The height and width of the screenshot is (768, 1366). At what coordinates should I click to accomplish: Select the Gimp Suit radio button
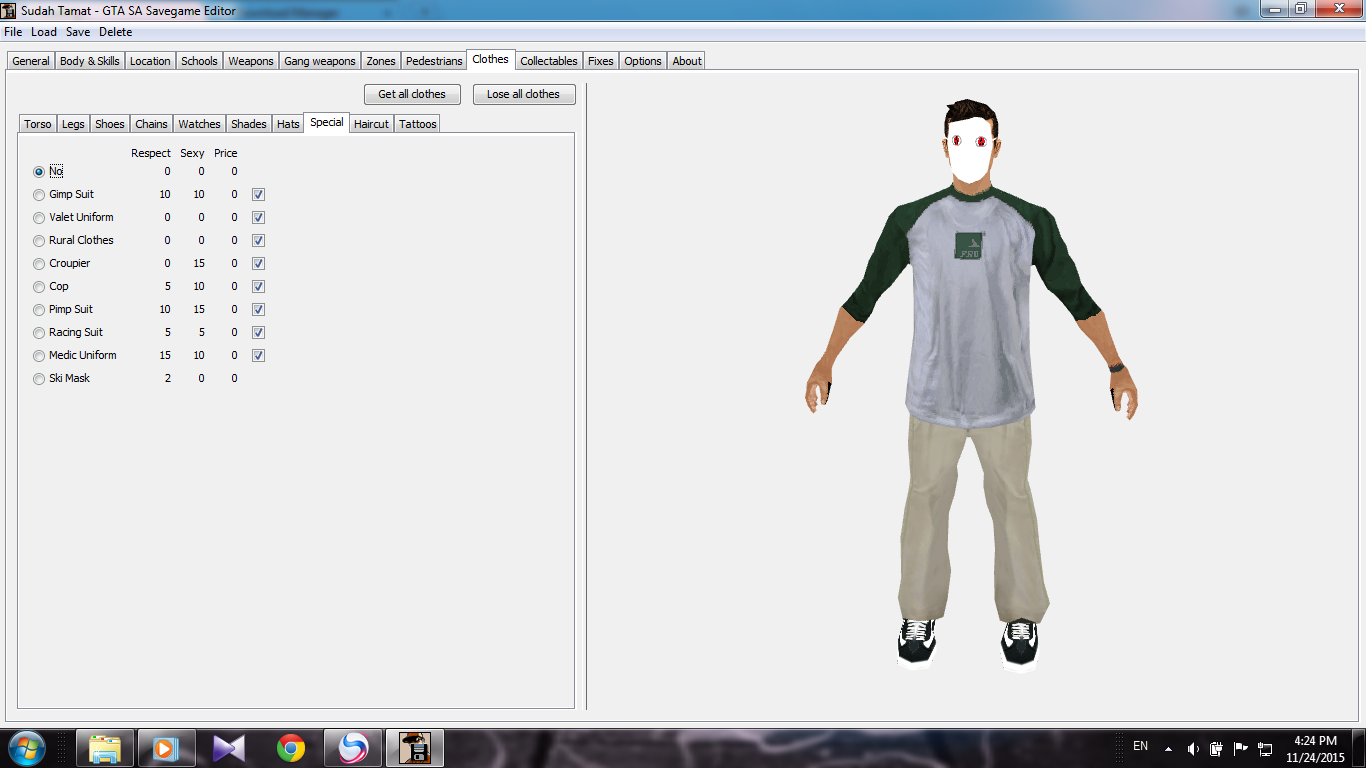point(39,195)
